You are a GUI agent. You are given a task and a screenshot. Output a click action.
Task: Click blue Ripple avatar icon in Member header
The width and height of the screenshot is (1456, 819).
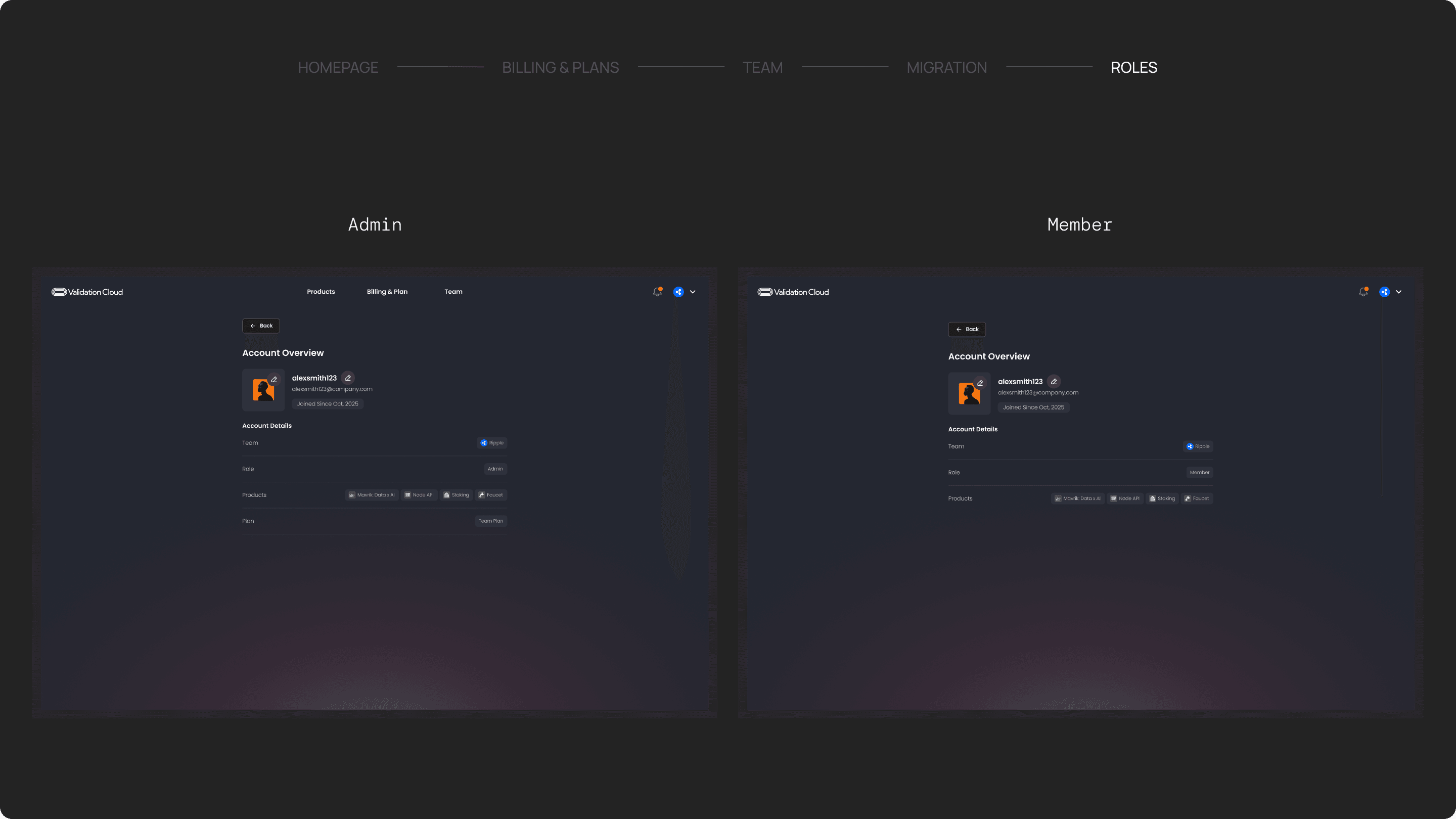pyautogui.click(x=1384, y=292)
